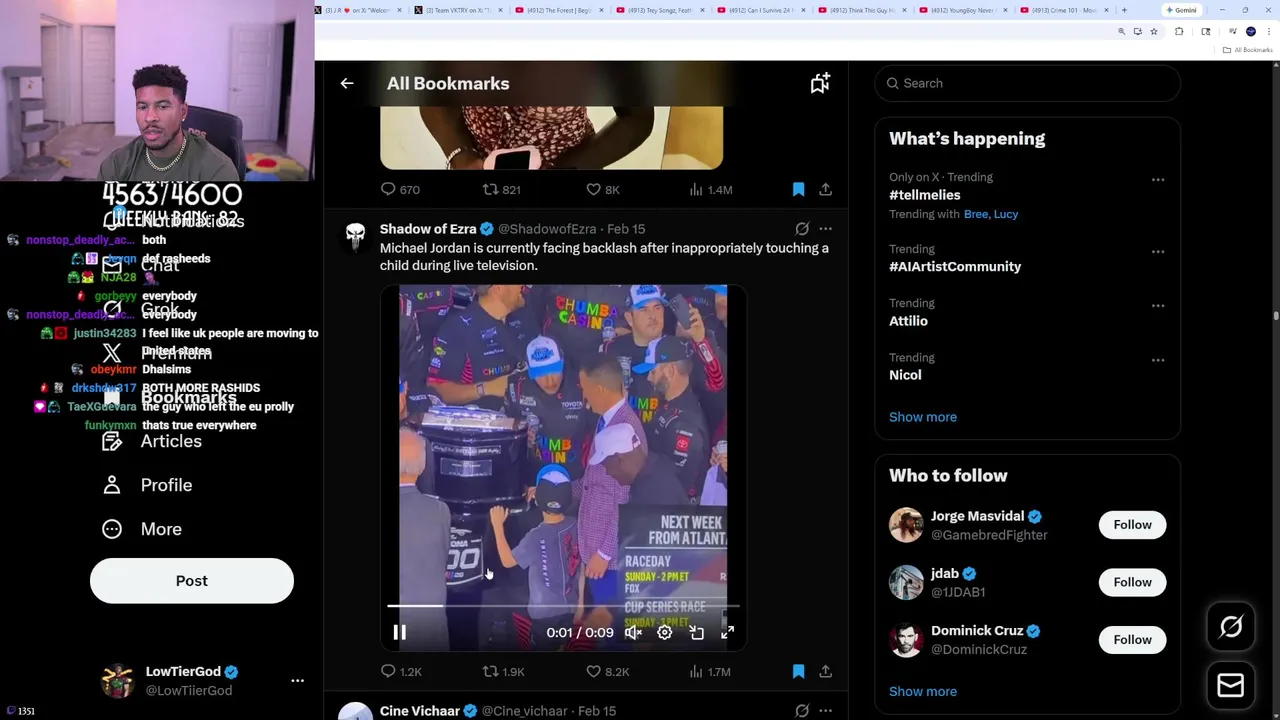Switch to Trey Songz YouTube tab
This screenshot has width=1280, height=720.
661,10
